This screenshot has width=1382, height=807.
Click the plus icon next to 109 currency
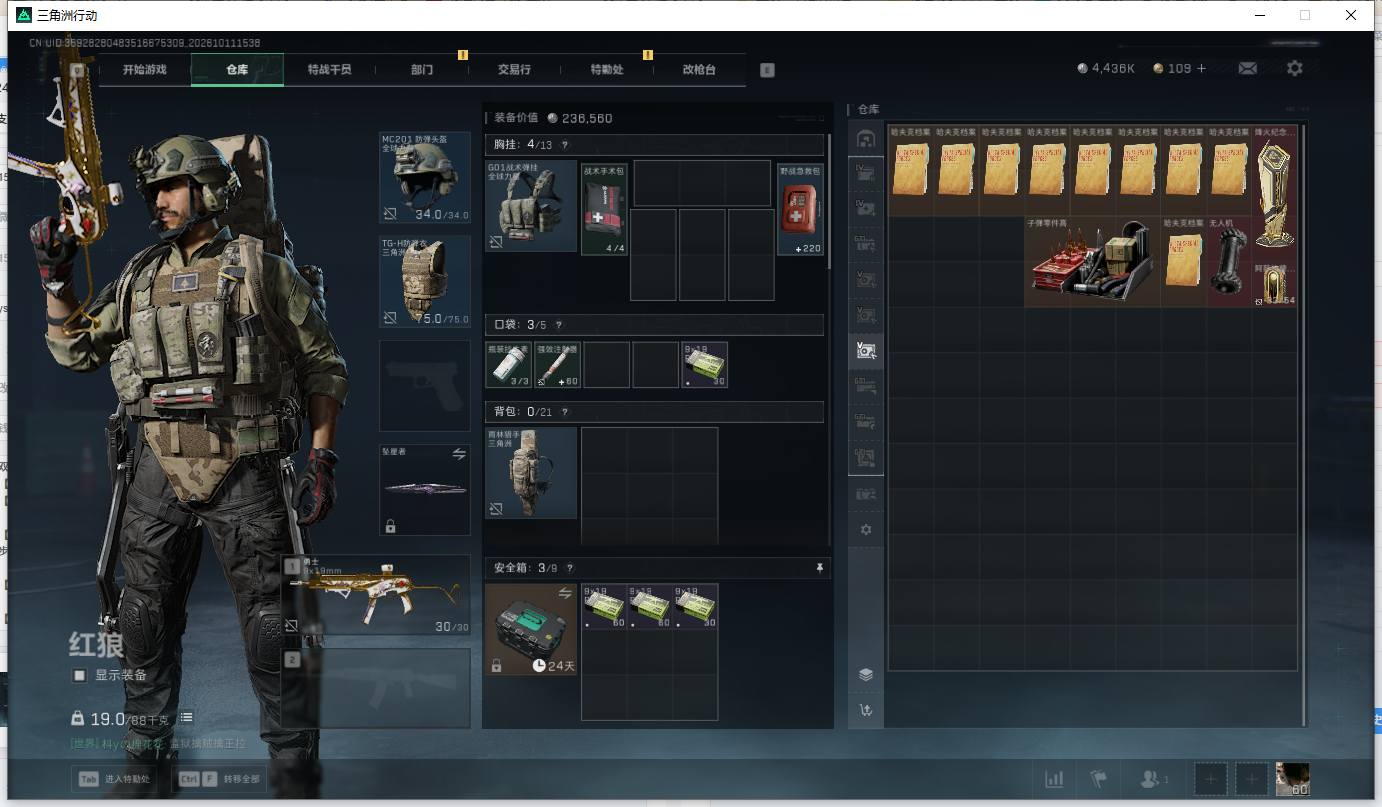[1201, 69]
